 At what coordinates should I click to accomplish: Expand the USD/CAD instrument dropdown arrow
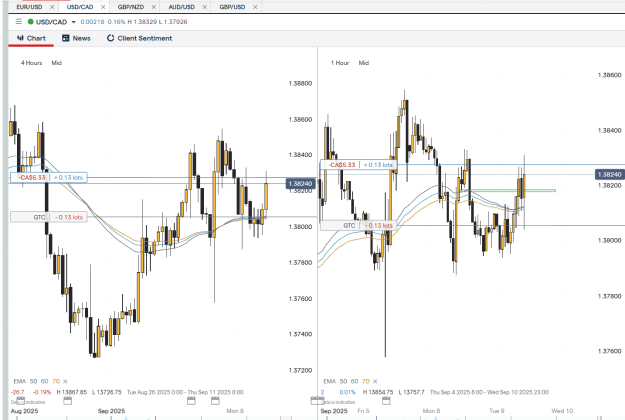(73, 22)
